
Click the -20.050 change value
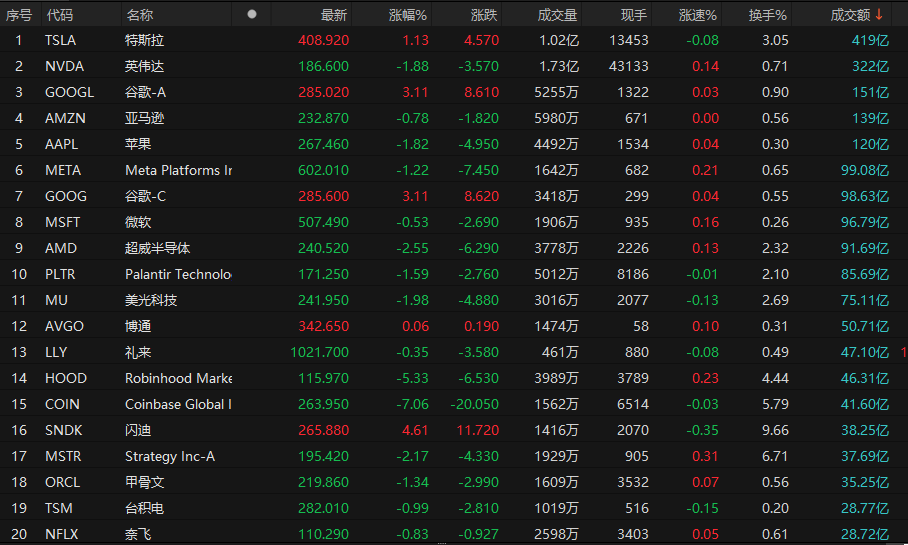[x=474, y=404]
